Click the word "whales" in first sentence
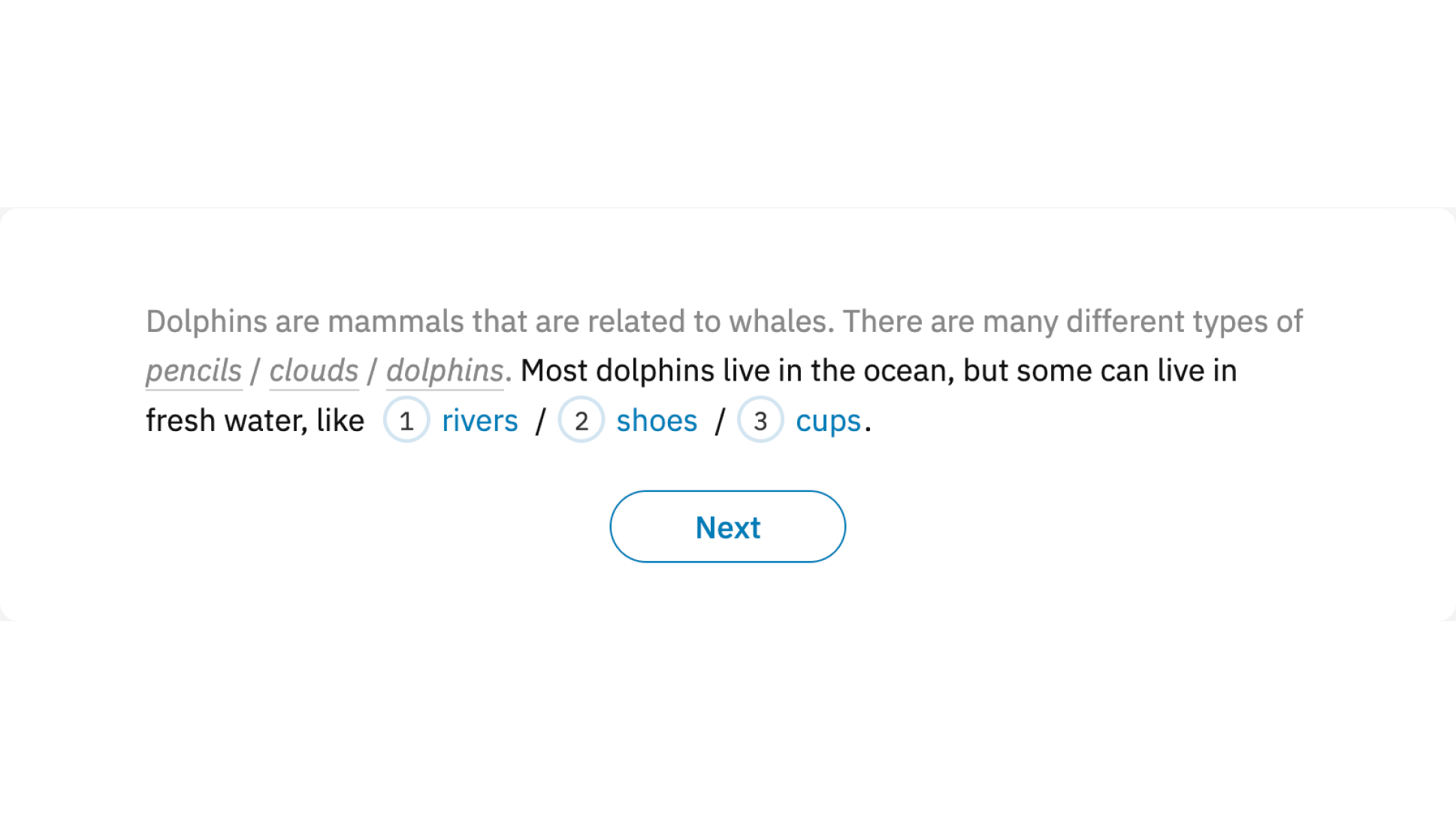Viewport: 1456px width, 829px height. 781,321
